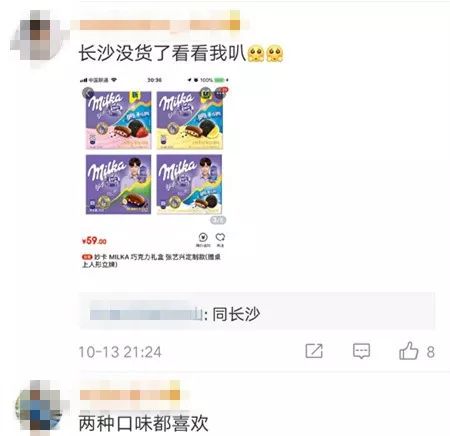Tap the repost share icon under first comment
Screen dimensions: 450x436
(x=314, y=351)
